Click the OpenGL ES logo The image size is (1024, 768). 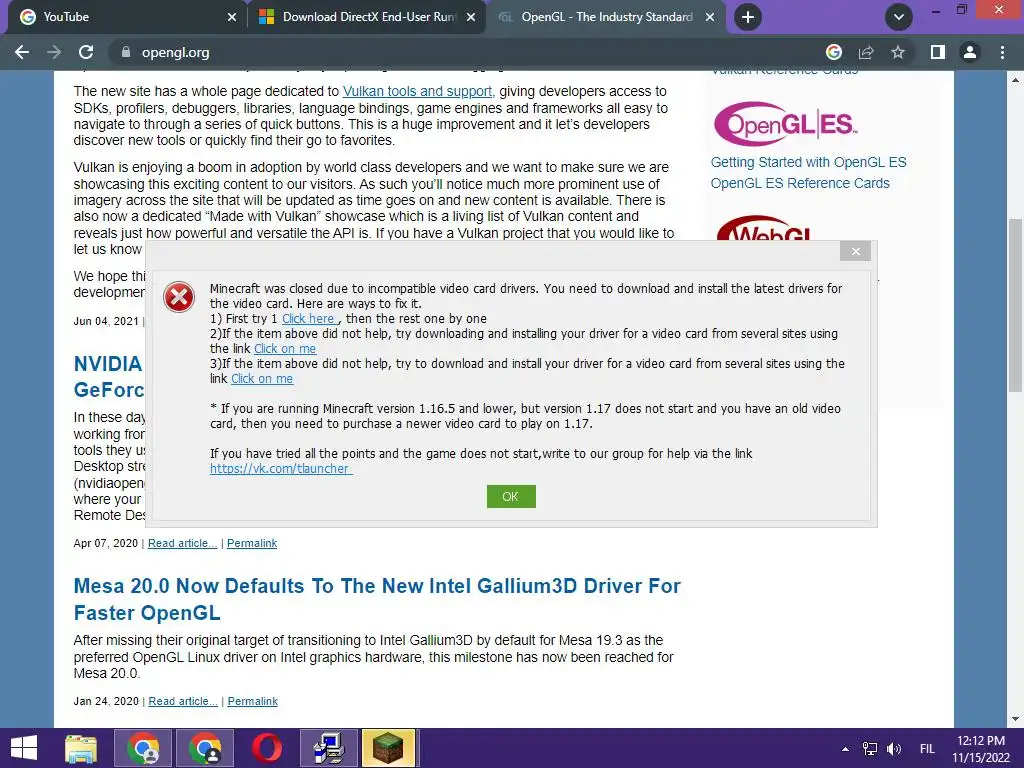pos(786,123)
